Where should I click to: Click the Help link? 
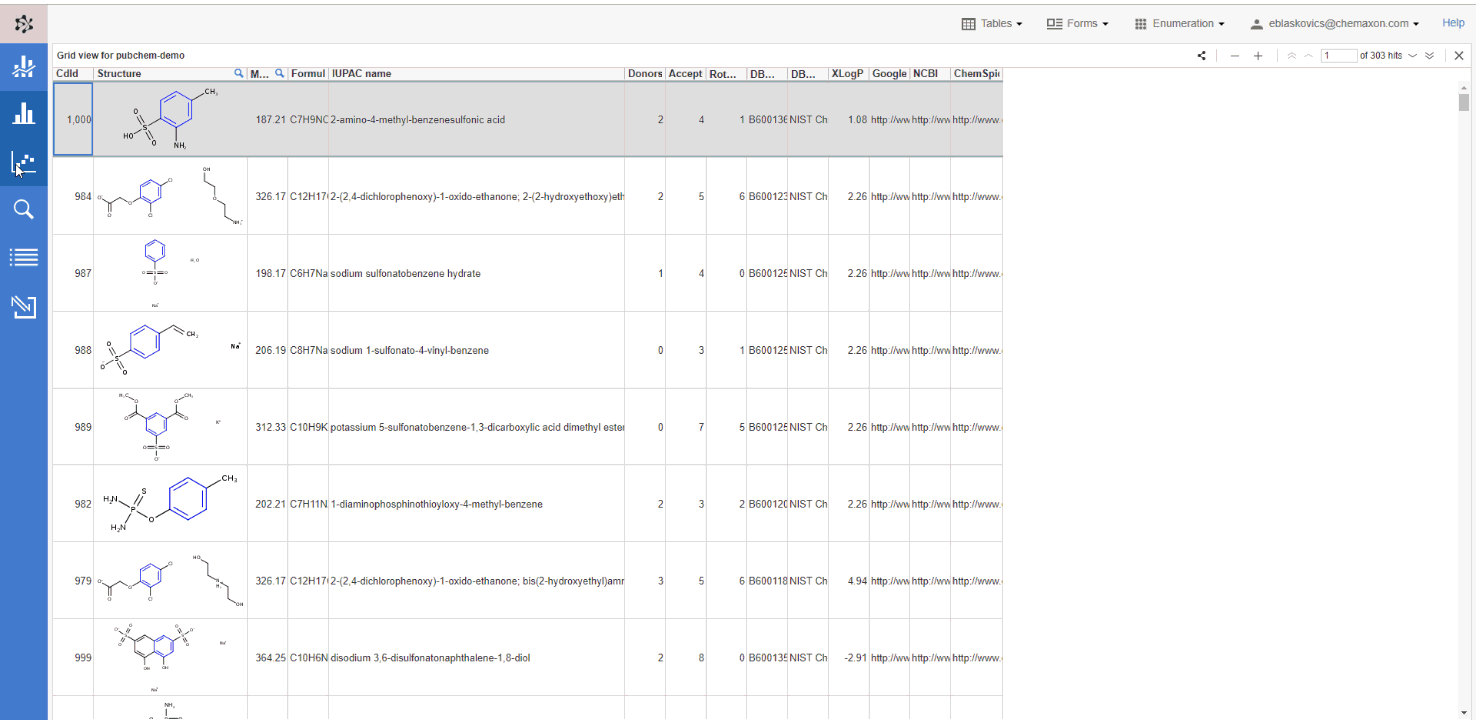point(1453,23)
